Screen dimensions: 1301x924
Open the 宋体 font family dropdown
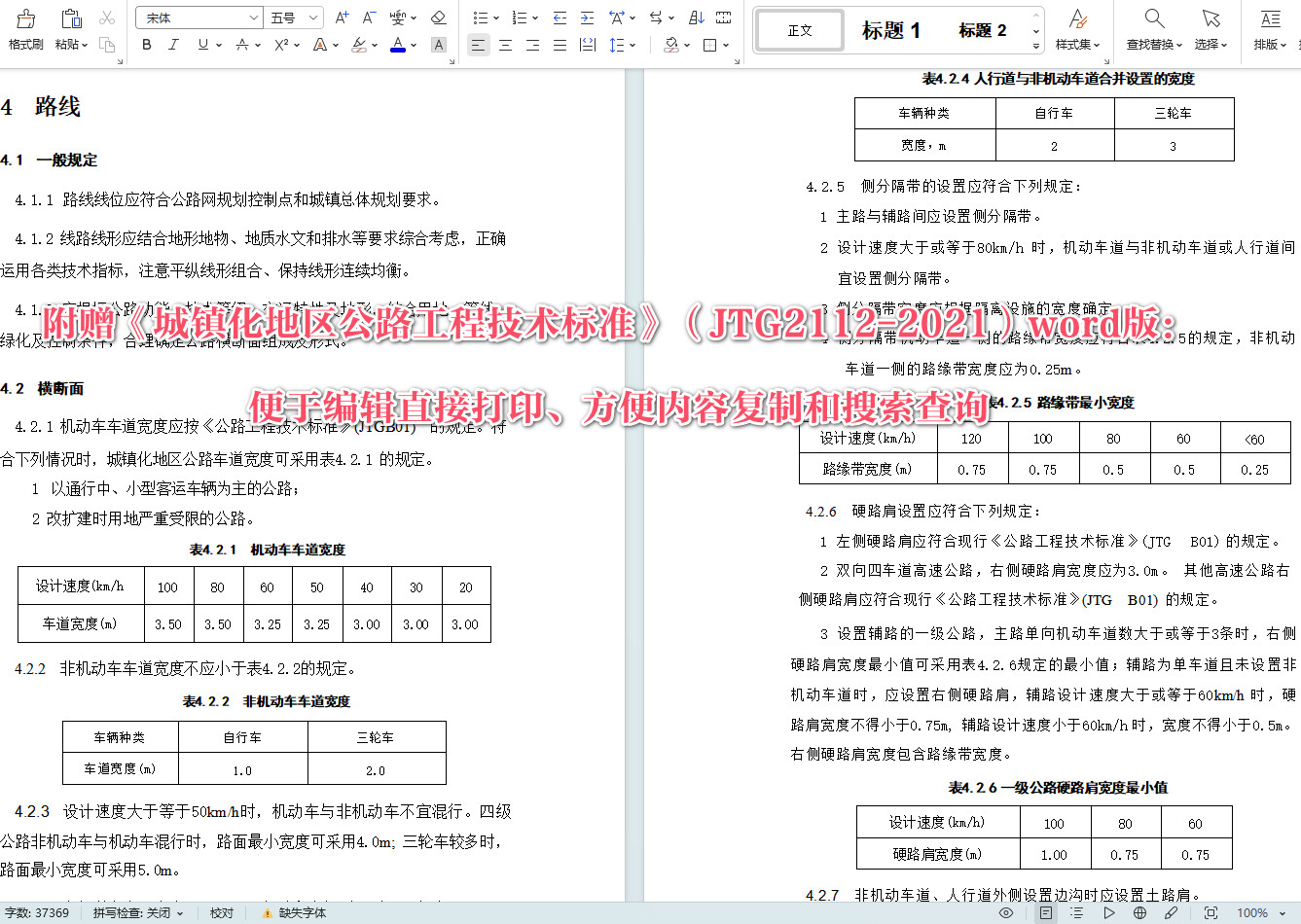coord(252,17)
